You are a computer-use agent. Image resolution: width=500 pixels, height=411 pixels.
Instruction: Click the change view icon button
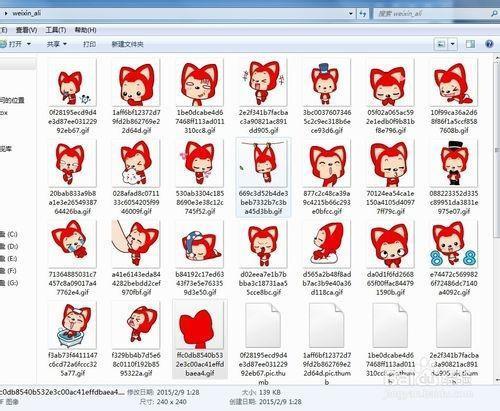tap(441, 44)
